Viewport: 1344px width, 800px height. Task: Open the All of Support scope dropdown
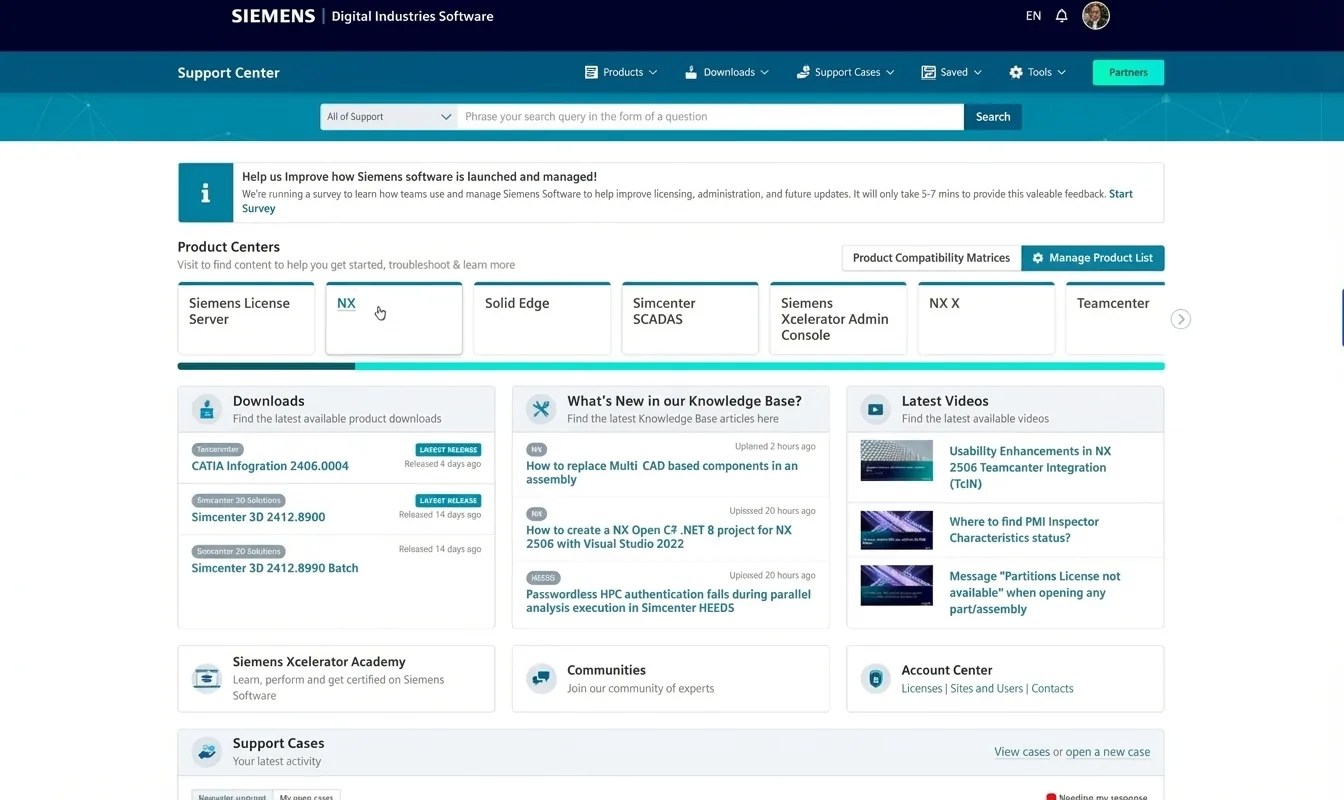coord(389,117)
